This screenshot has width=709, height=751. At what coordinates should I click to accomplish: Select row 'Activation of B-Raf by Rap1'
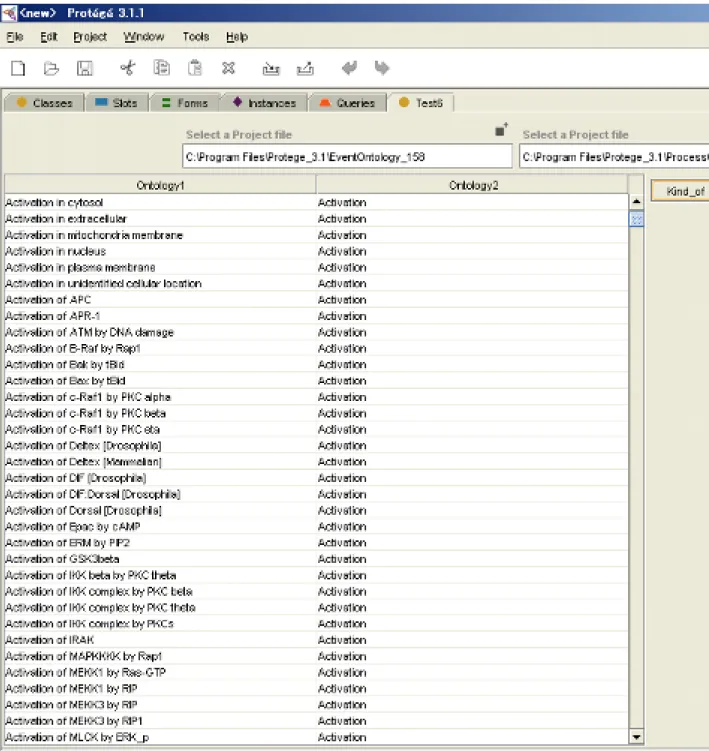coord(316,349)
